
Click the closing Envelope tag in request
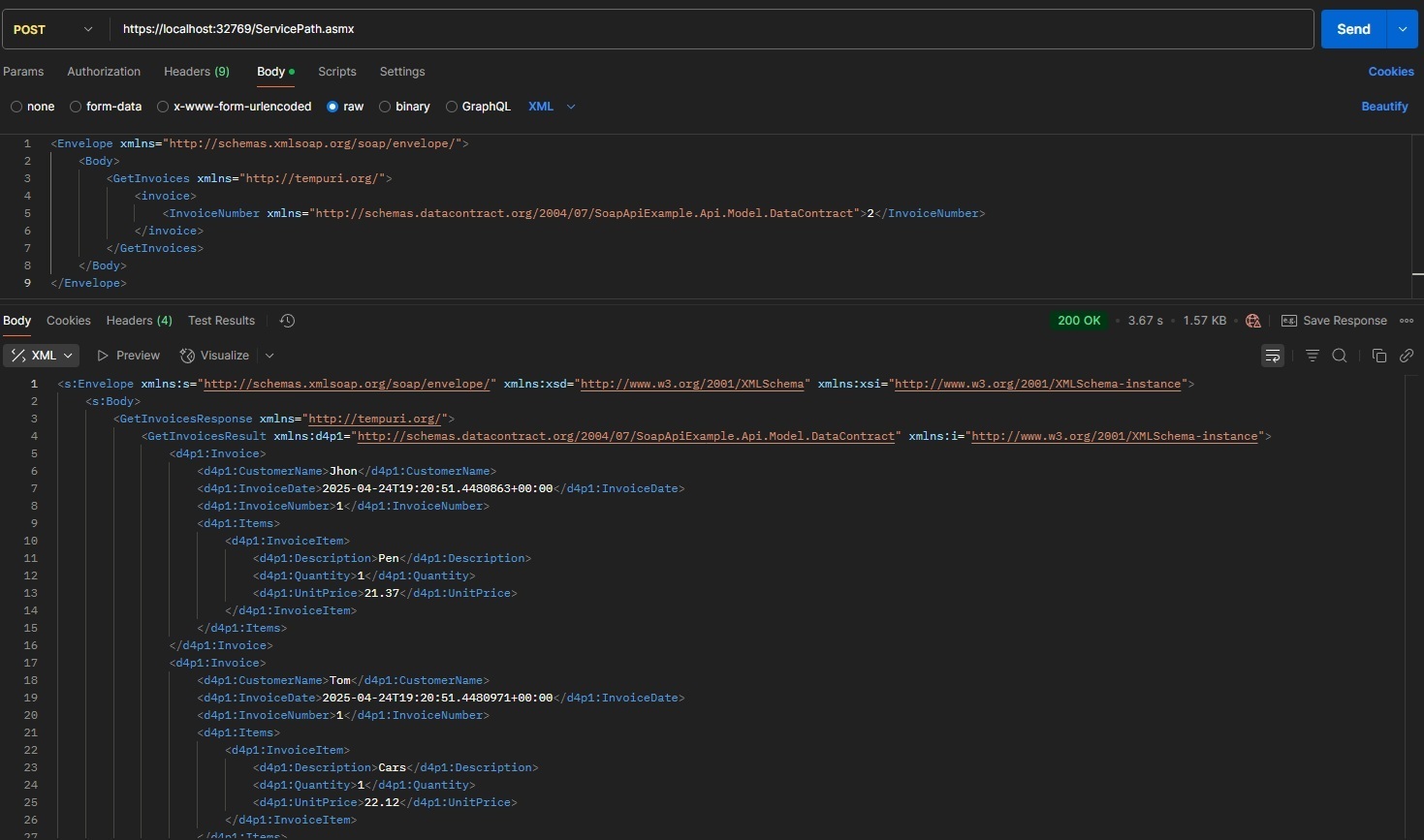[x=89, y=283]
